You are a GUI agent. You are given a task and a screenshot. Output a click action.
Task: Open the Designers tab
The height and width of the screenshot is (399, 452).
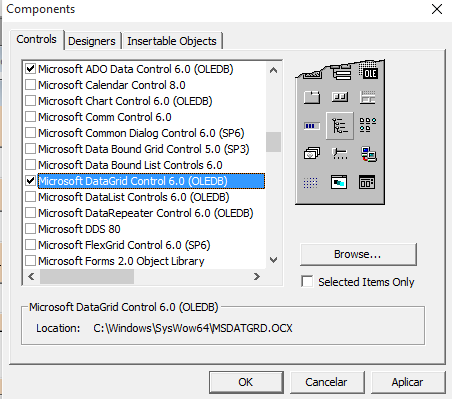tap(92, 41)
